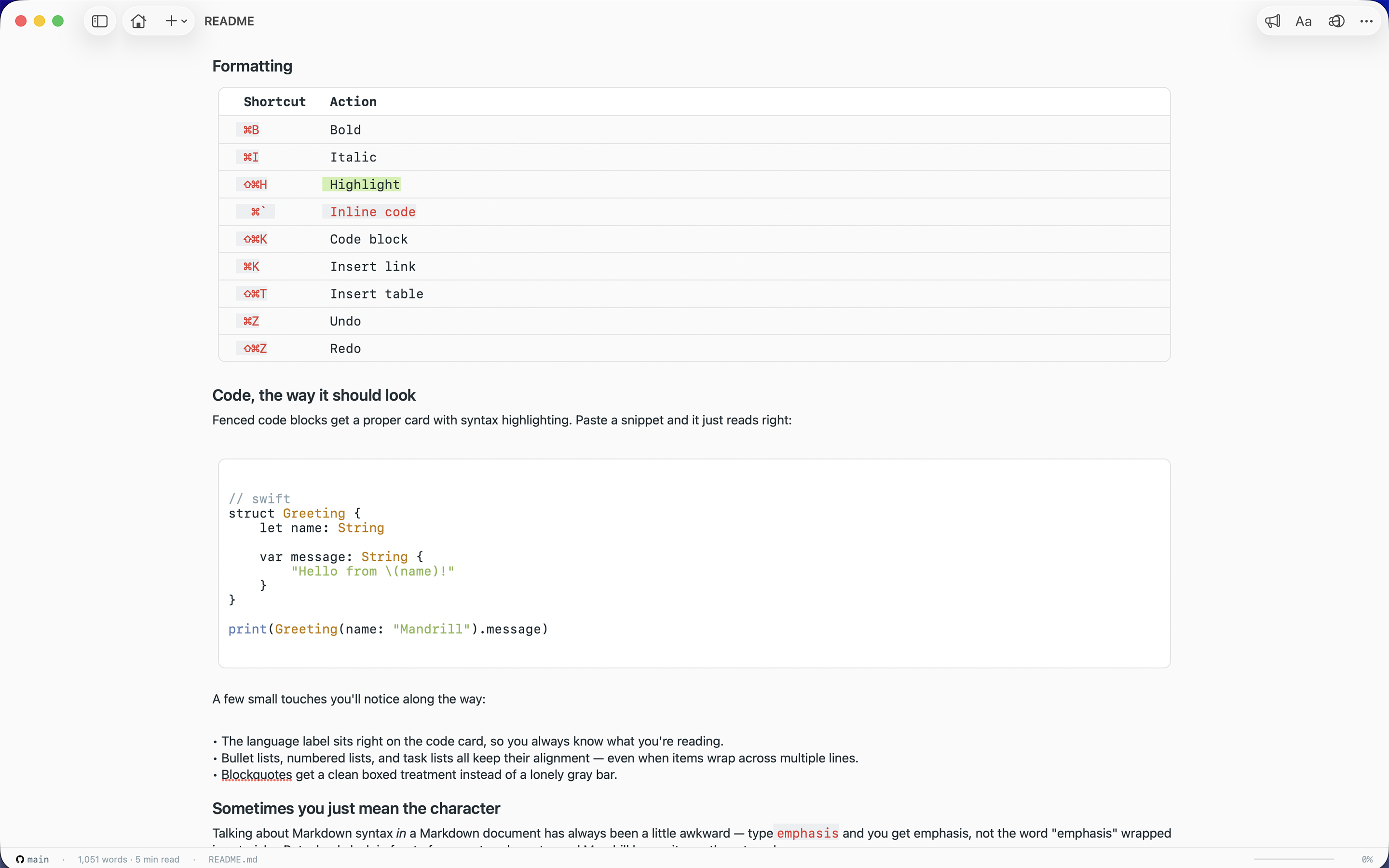1389x868 pixels.
Task: Click the ⌘I shortcut cell
Action: [x=251, y=157]
